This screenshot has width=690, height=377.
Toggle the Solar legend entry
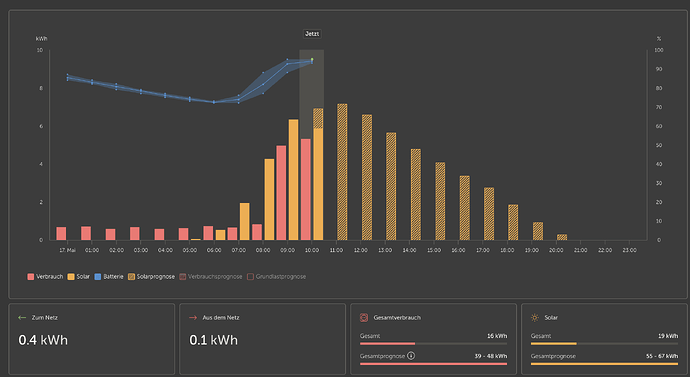pyautogui.click(x=79, y=277)
